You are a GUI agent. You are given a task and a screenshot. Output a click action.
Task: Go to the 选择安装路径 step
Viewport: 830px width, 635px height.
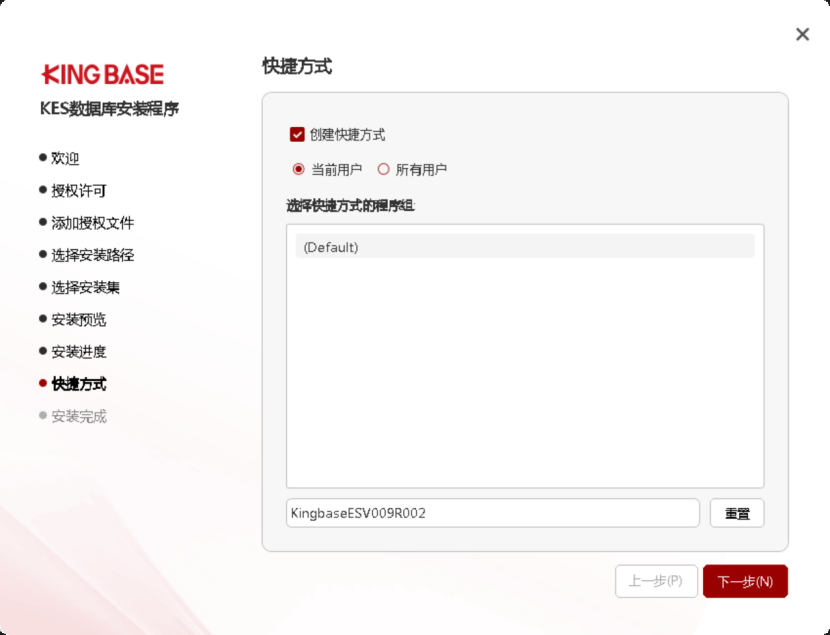pyautogui.click(x=92, y=255)
